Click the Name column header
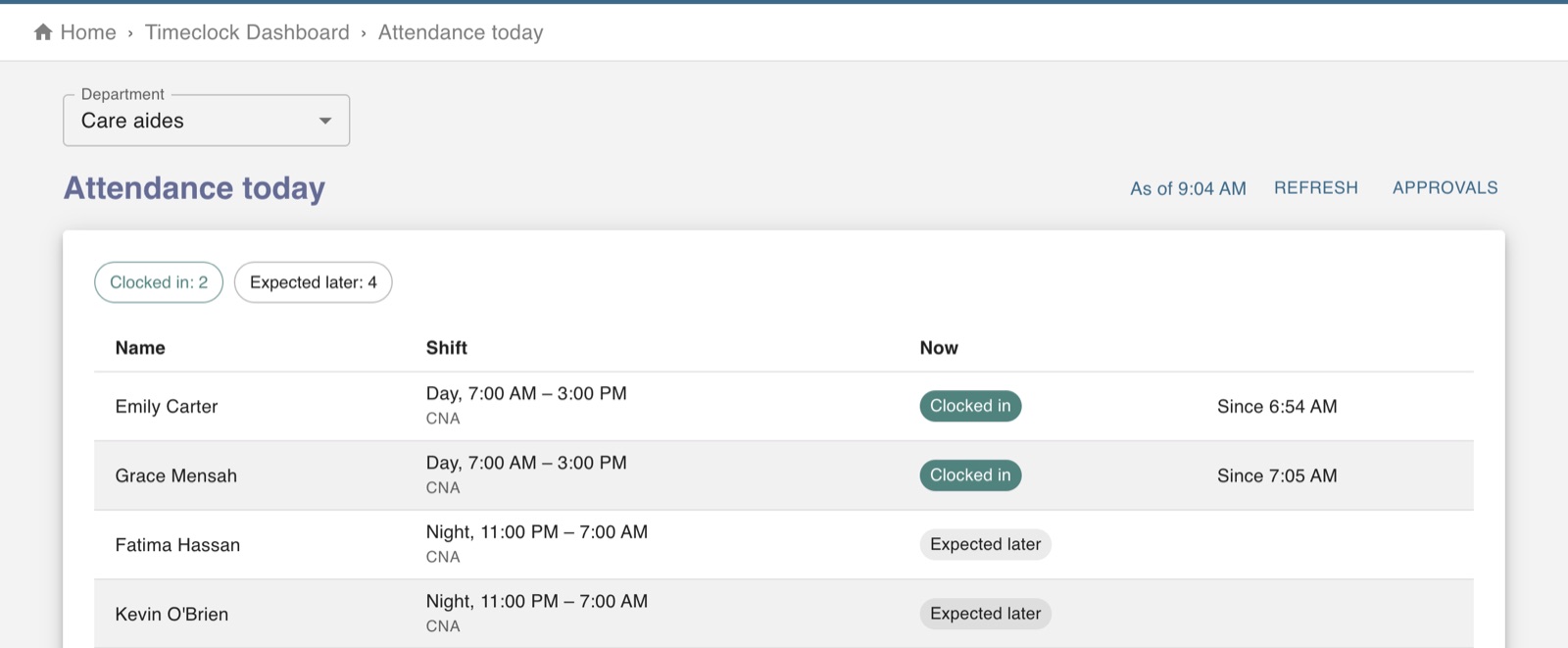 pos(140,348)
